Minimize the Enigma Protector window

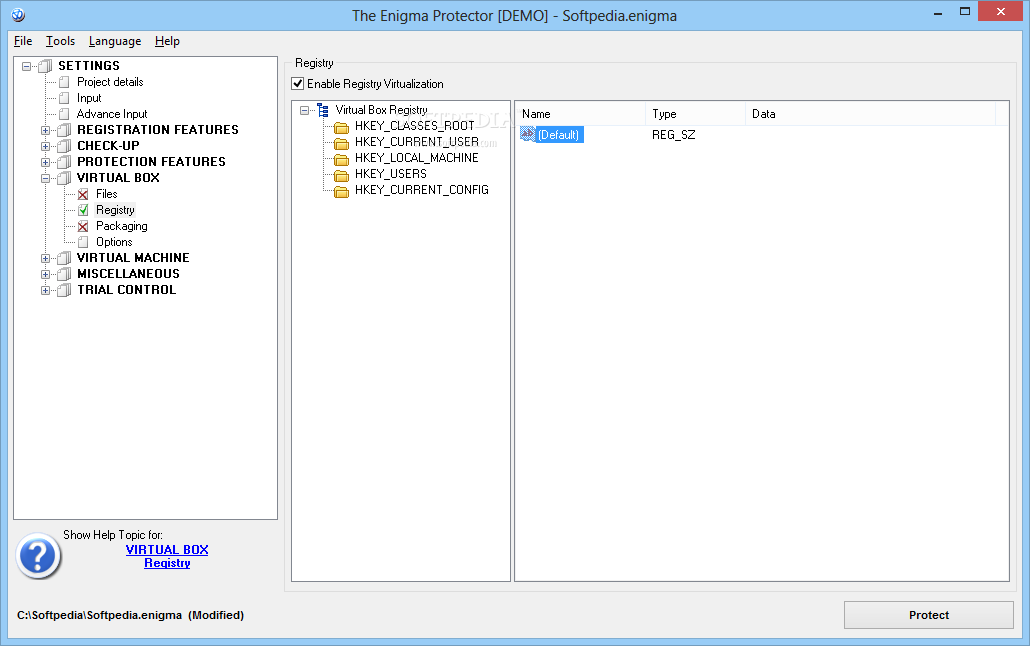click(938, 11)
